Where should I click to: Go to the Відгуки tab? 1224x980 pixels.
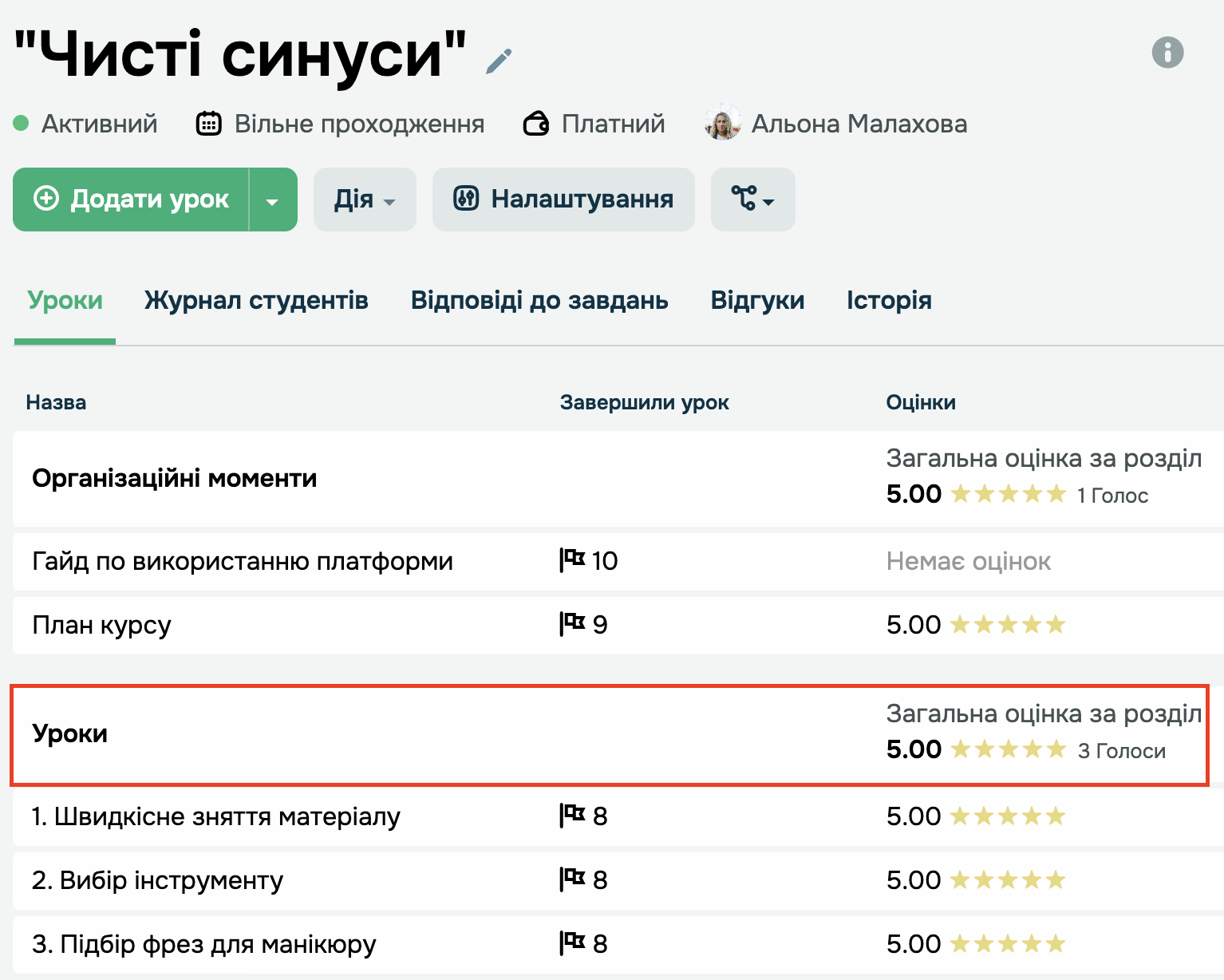point(757,300)
